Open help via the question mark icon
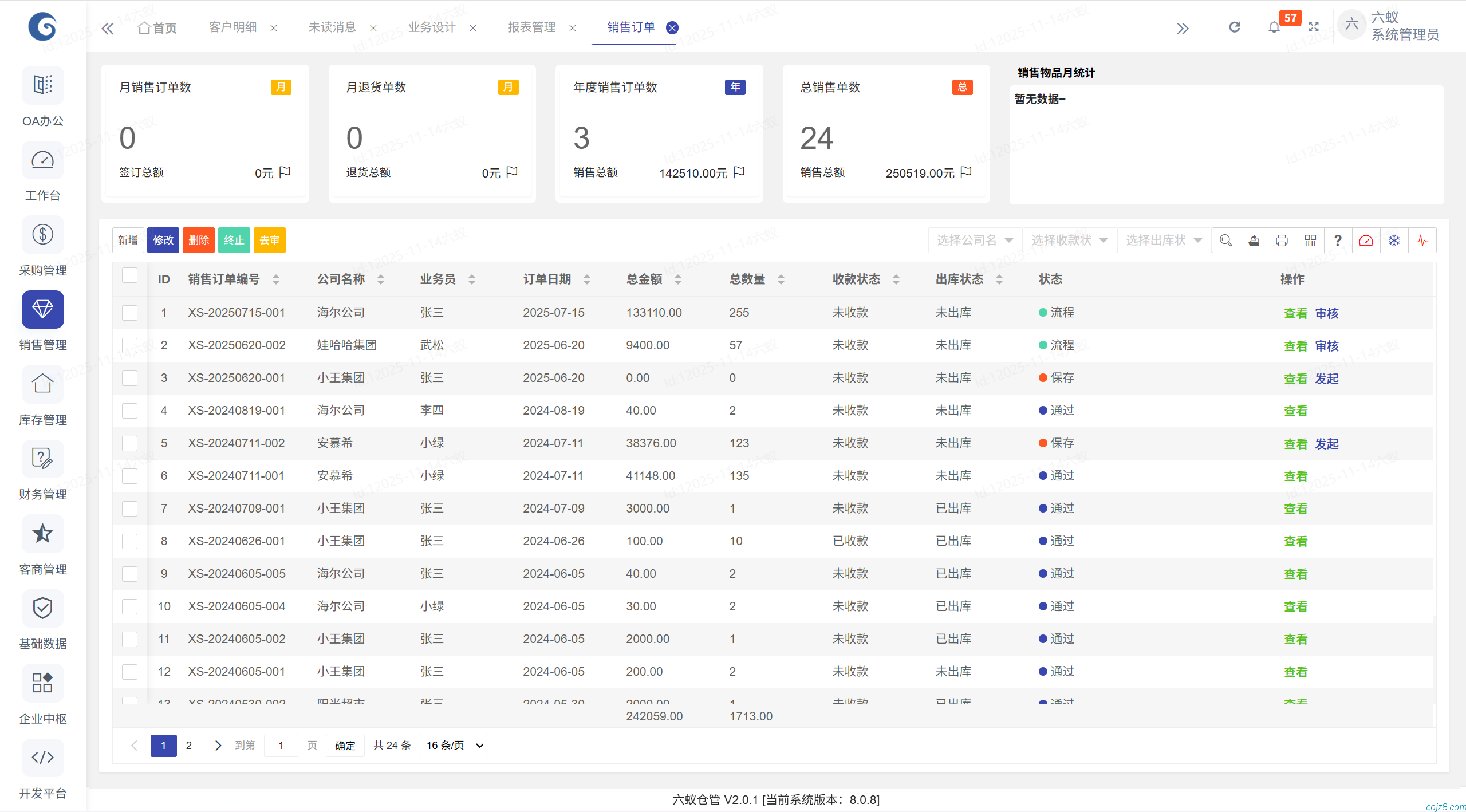This screenshot has height=812, width=1466. (x=1338, y=240)
